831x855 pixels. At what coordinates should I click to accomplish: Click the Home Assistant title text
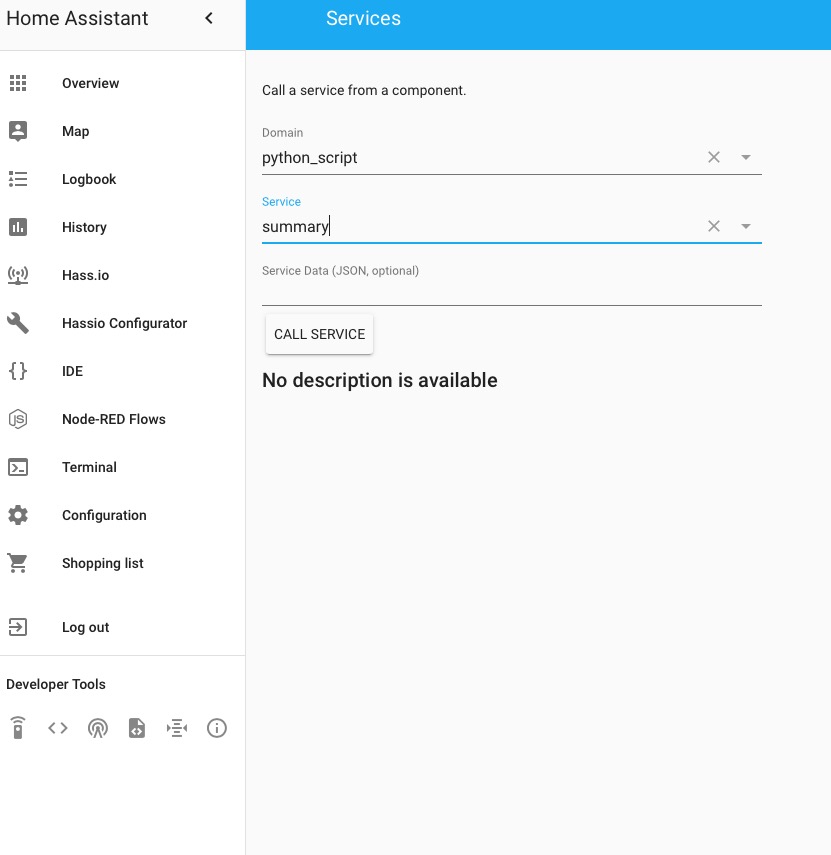pyautogui.click(x=77, y=19)
